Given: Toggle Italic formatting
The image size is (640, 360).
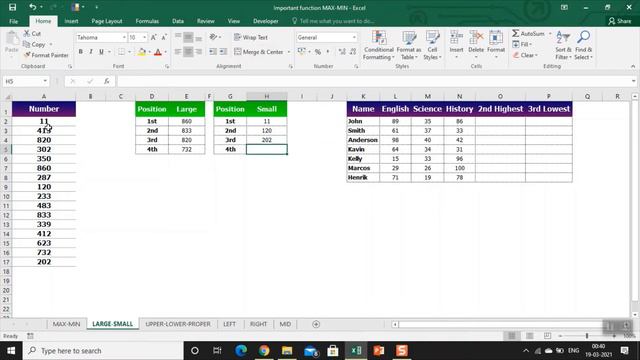Looking at the screenshot, I should (x=91, y=52).
